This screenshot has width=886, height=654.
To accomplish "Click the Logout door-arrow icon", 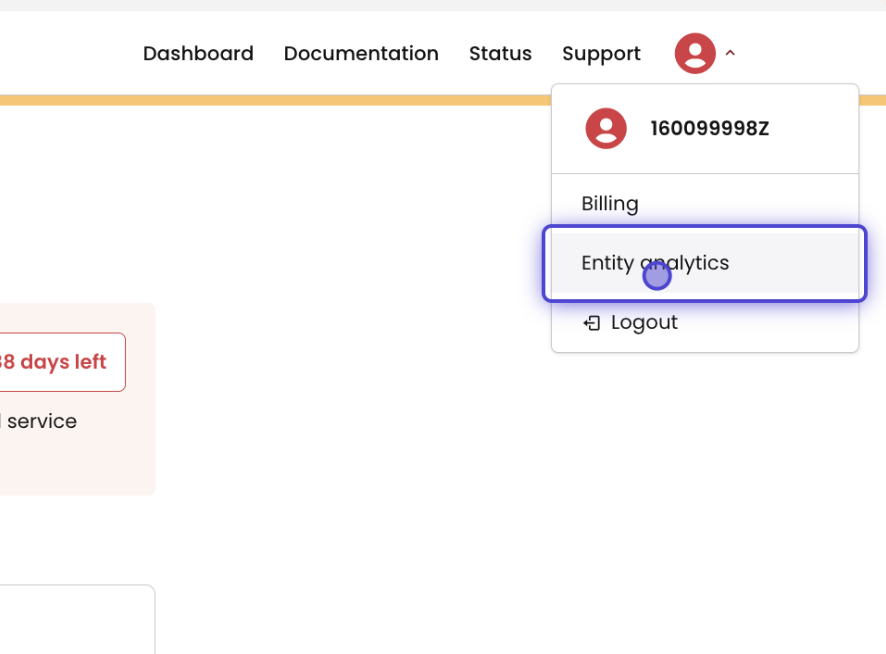I will (x=592, y=323).
